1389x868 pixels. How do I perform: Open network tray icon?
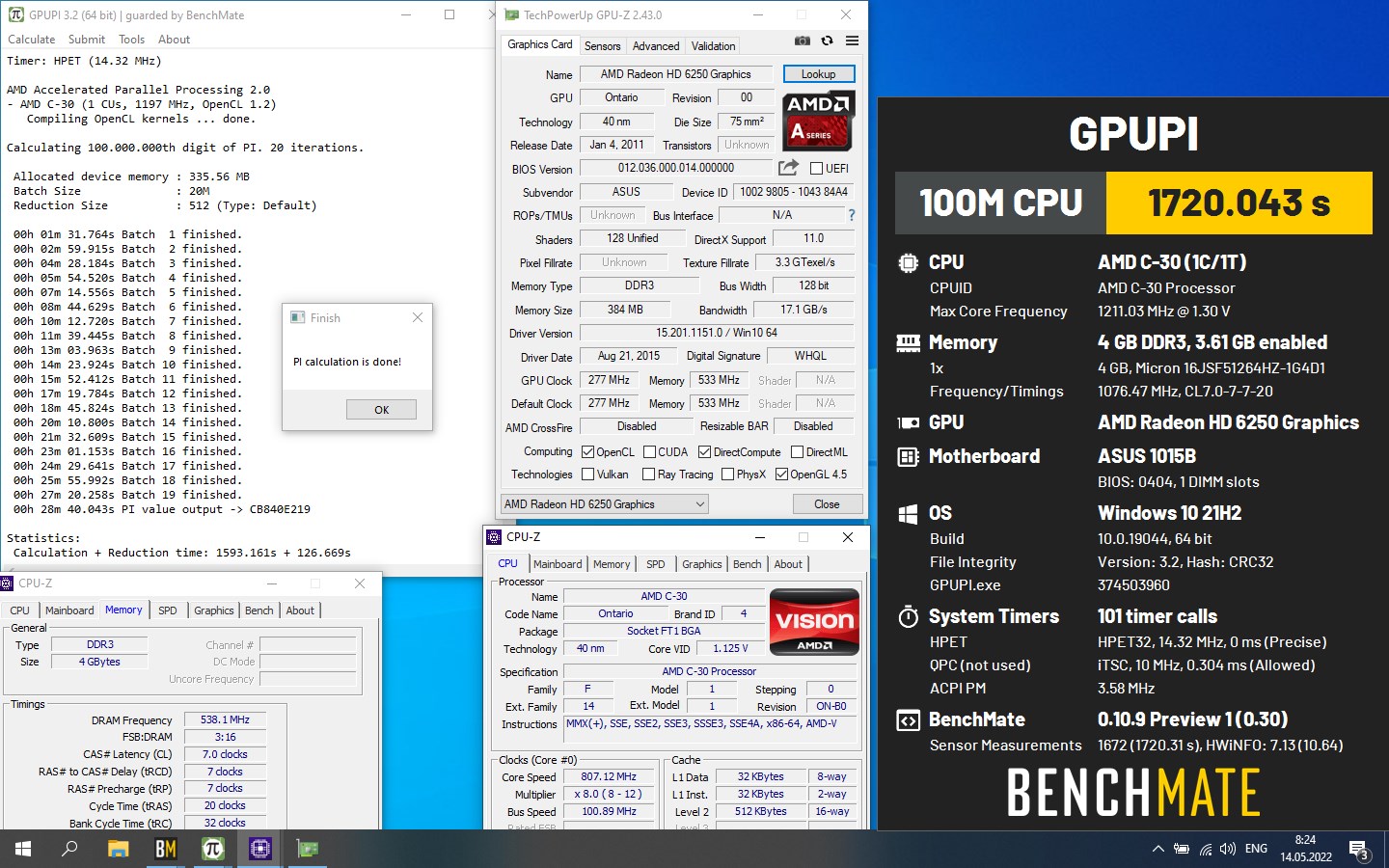(x=1206, y=849)
